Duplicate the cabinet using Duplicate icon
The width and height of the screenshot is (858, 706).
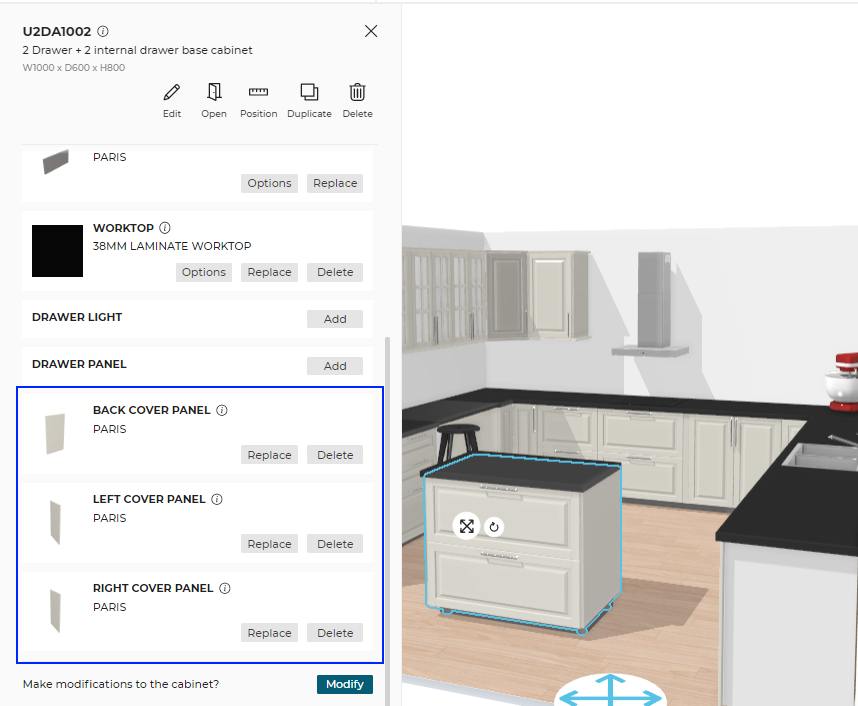309,93
